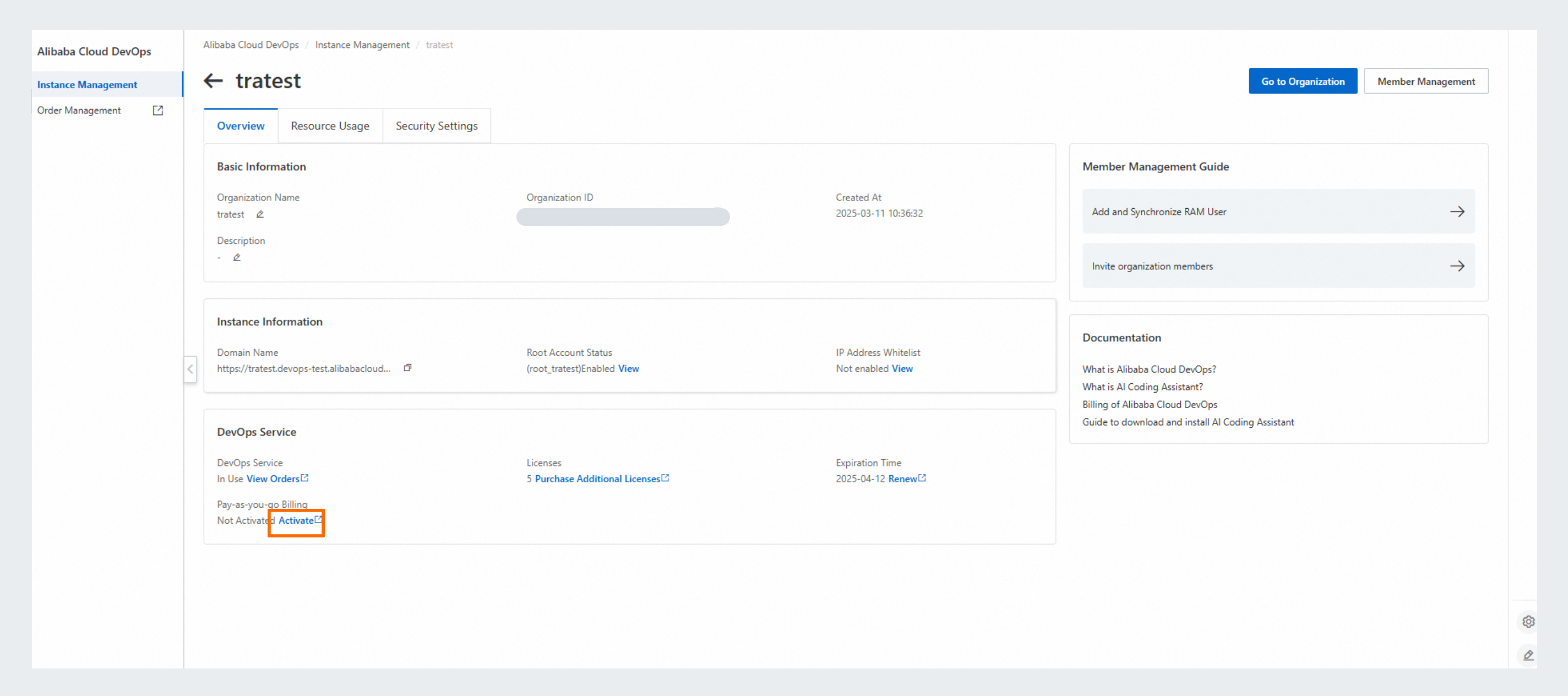Click the feedback pencil icon at bottom right
The height and width of the screenshot is (696, 1568).
point(1528,655)
